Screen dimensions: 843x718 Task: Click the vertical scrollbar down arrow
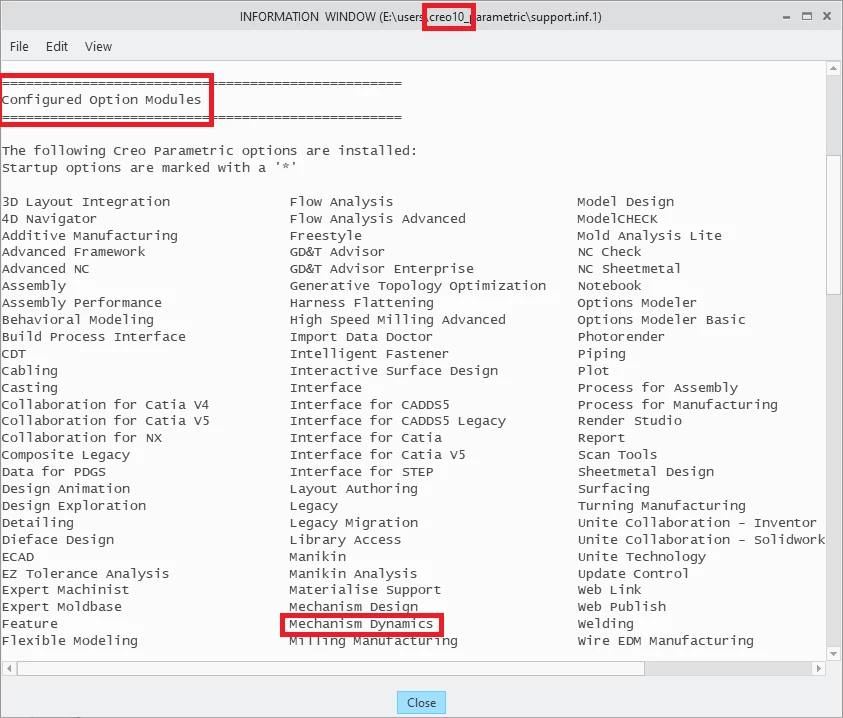(x=833, y=654)
